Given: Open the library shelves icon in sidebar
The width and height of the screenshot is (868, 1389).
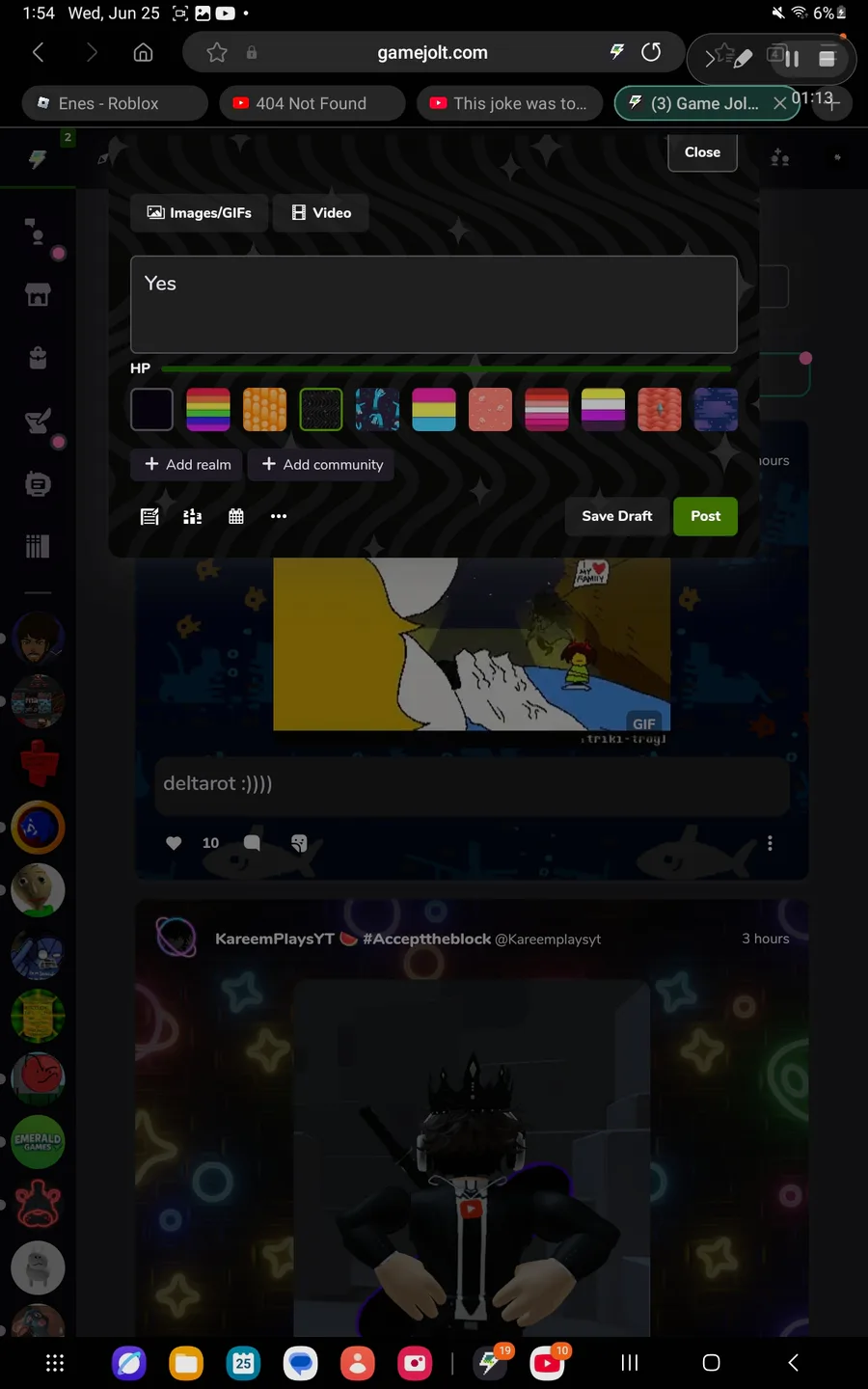Looking at the screenshot, I should pyautogui.click(x=38, y=547).
